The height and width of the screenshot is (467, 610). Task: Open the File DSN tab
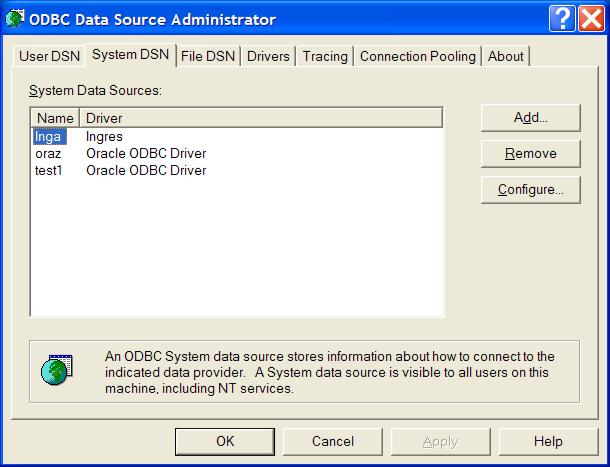point(208,56)
